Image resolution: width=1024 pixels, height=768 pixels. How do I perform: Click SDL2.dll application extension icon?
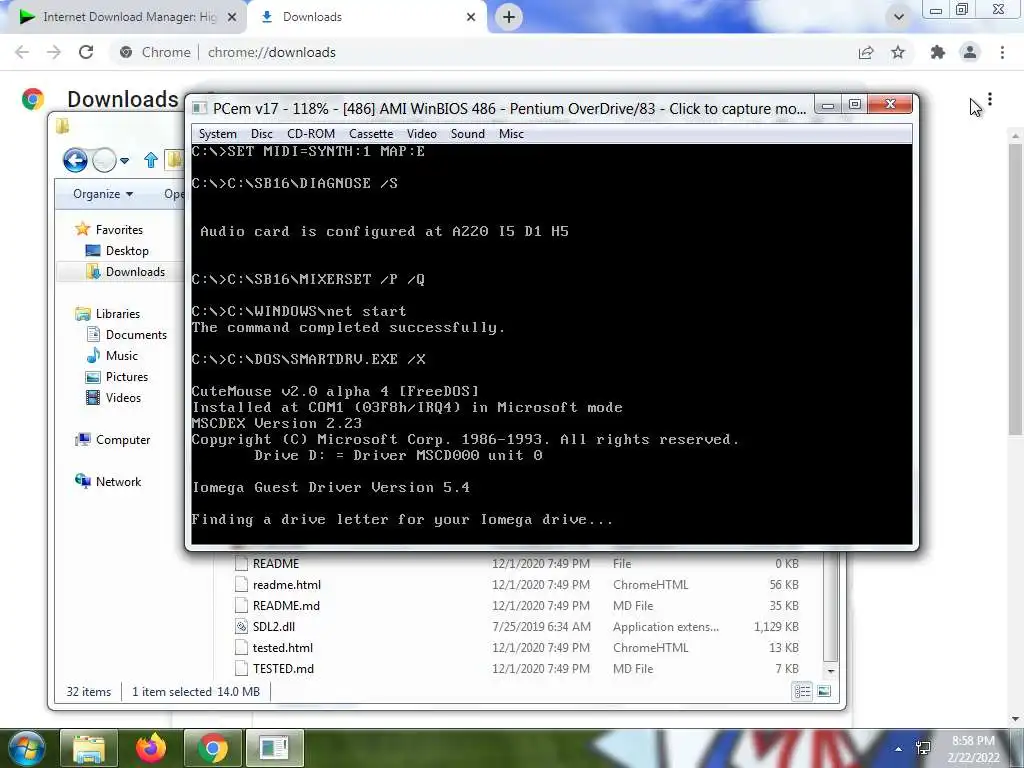point(242,626)
